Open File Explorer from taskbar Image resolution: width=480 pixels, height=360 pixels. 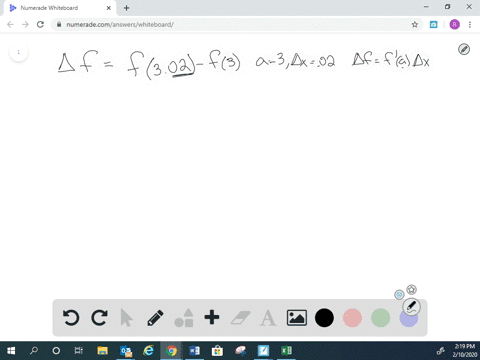[102, 351]
